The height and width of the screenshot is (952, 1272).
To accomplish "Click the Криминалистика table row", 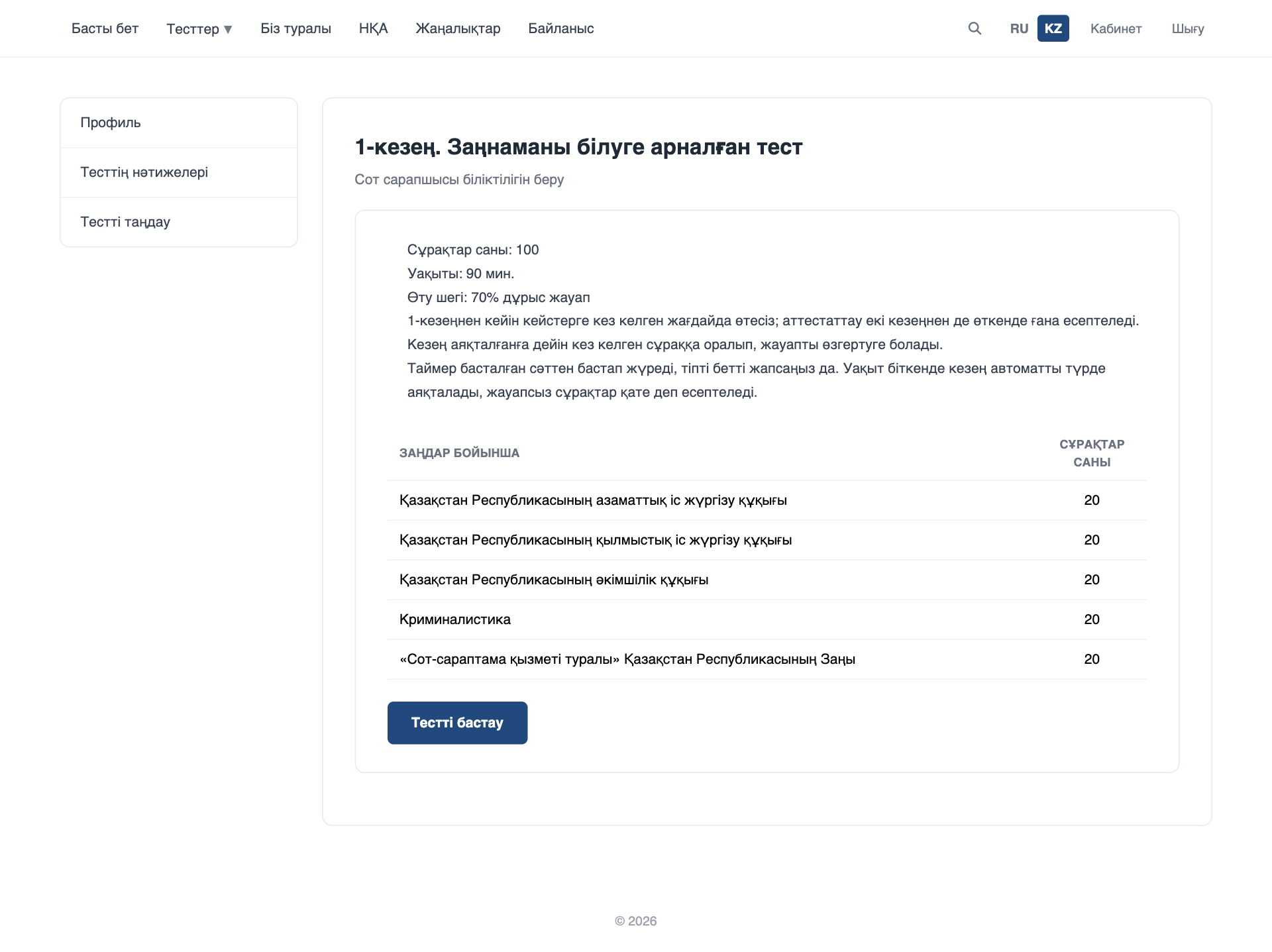I will click(x=767, y=619).
